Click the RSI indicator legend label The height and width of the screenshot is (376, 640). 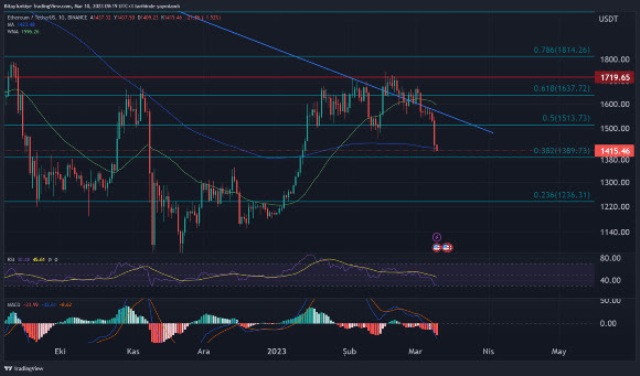10,259
